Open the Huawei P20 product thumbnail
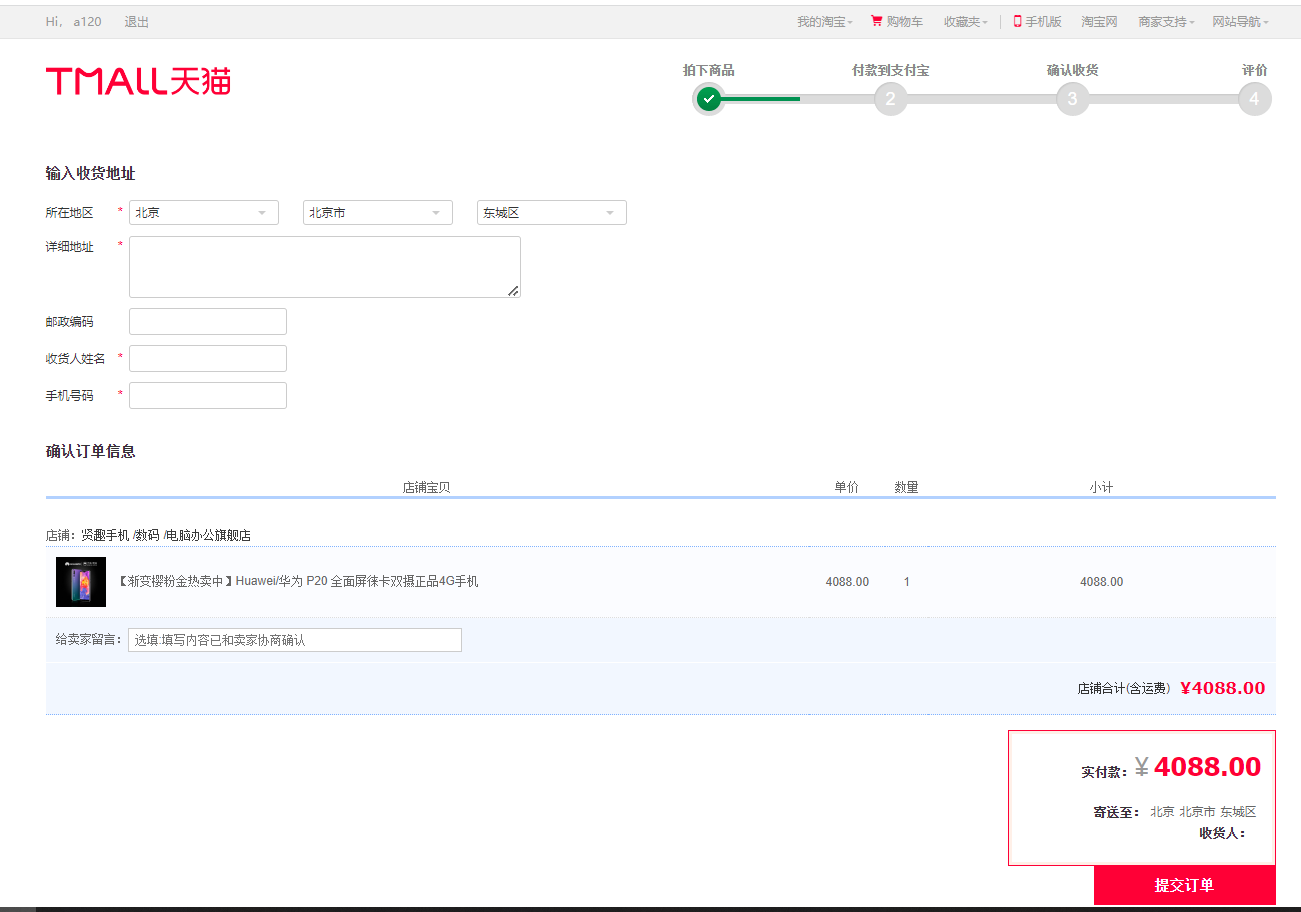The width and height of the screenshot is (1301, 912). tap(81, 582)
